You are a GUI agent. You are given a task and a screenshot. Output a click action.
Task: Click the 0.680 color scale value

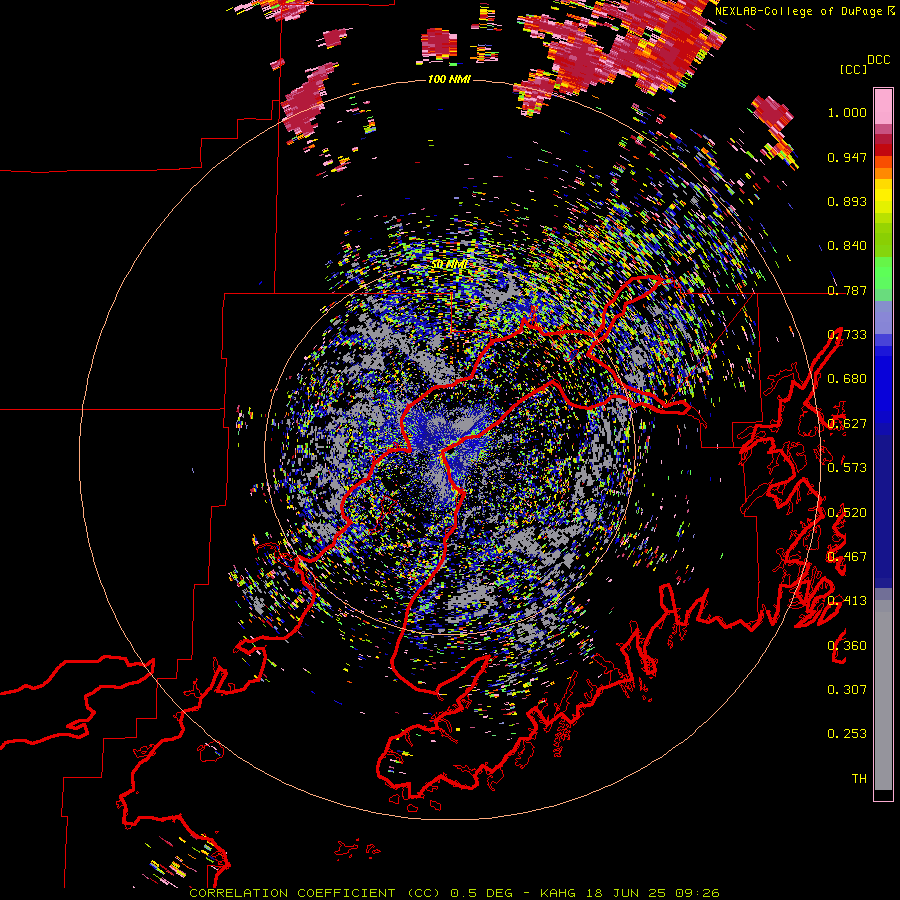click(x=847, y=379)
